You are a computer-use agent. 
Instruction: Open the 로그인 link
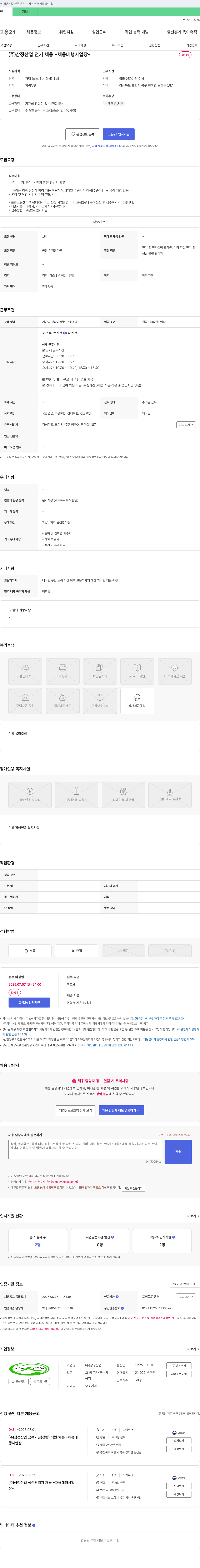pos(187,20)
